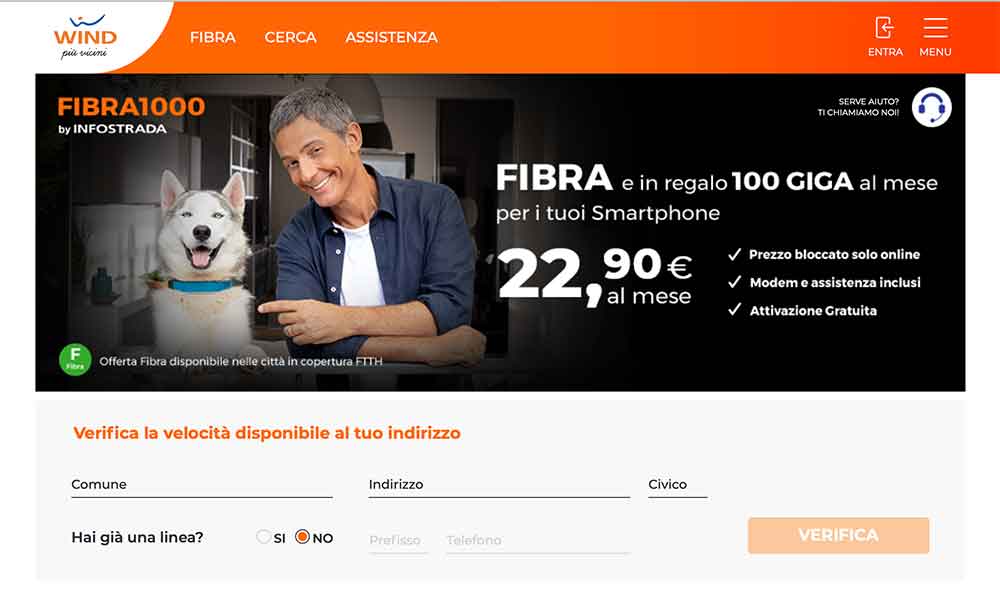Open the hamburger MENU icon
The width and height of the screenshot is (1000, 596).
coord(935,28)
